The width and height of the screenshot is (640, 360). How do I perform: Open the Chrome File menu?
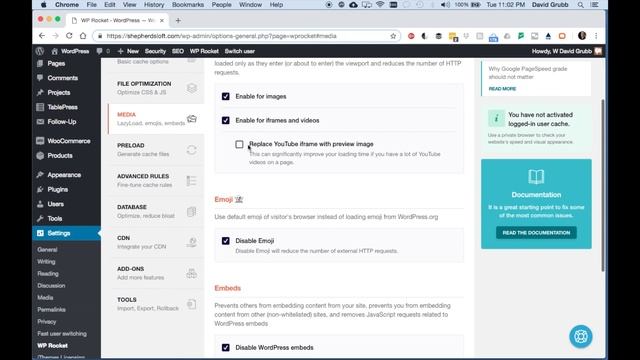click(92, 5)
